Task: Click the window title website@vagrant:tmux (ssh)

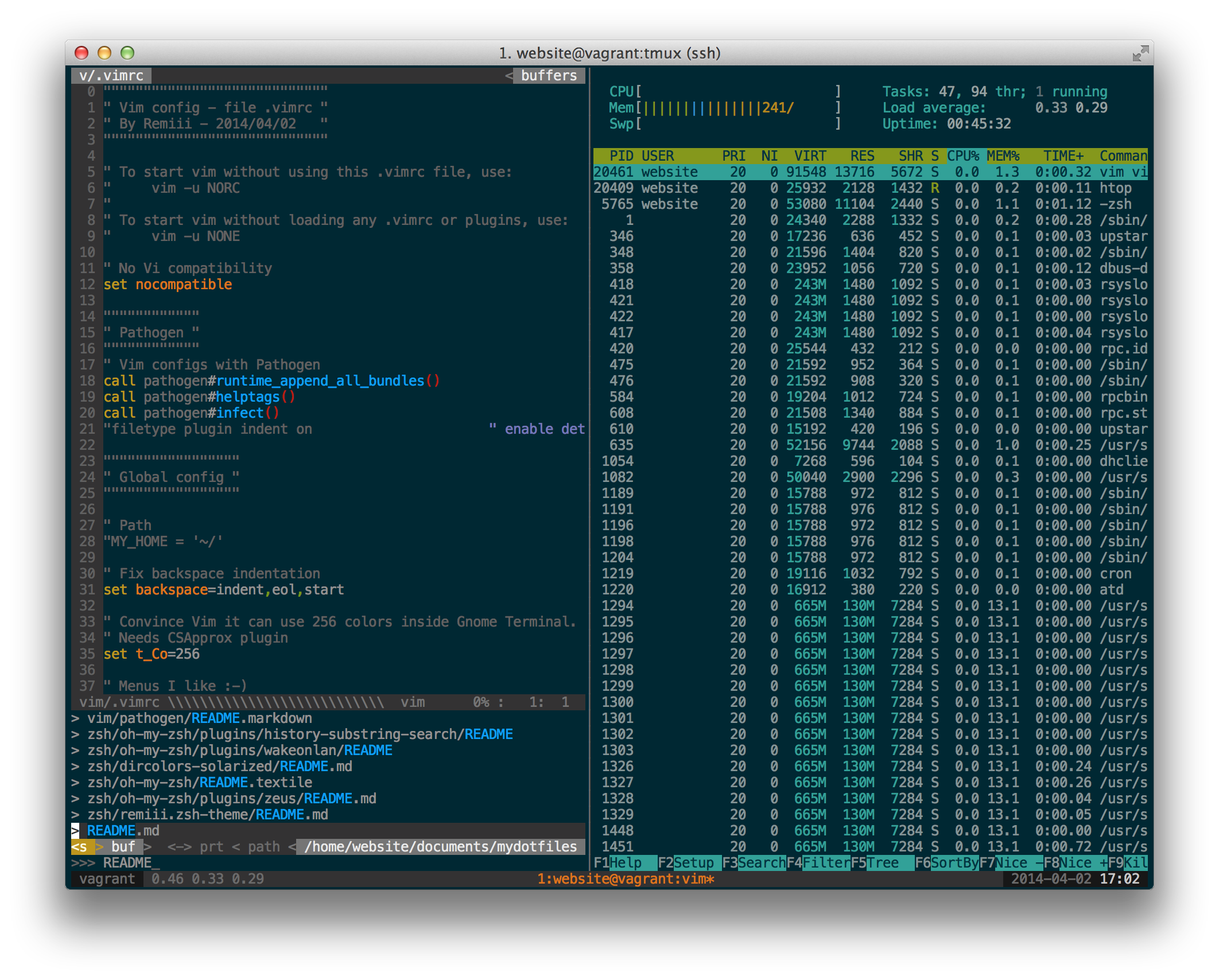Action: [609, 53]
